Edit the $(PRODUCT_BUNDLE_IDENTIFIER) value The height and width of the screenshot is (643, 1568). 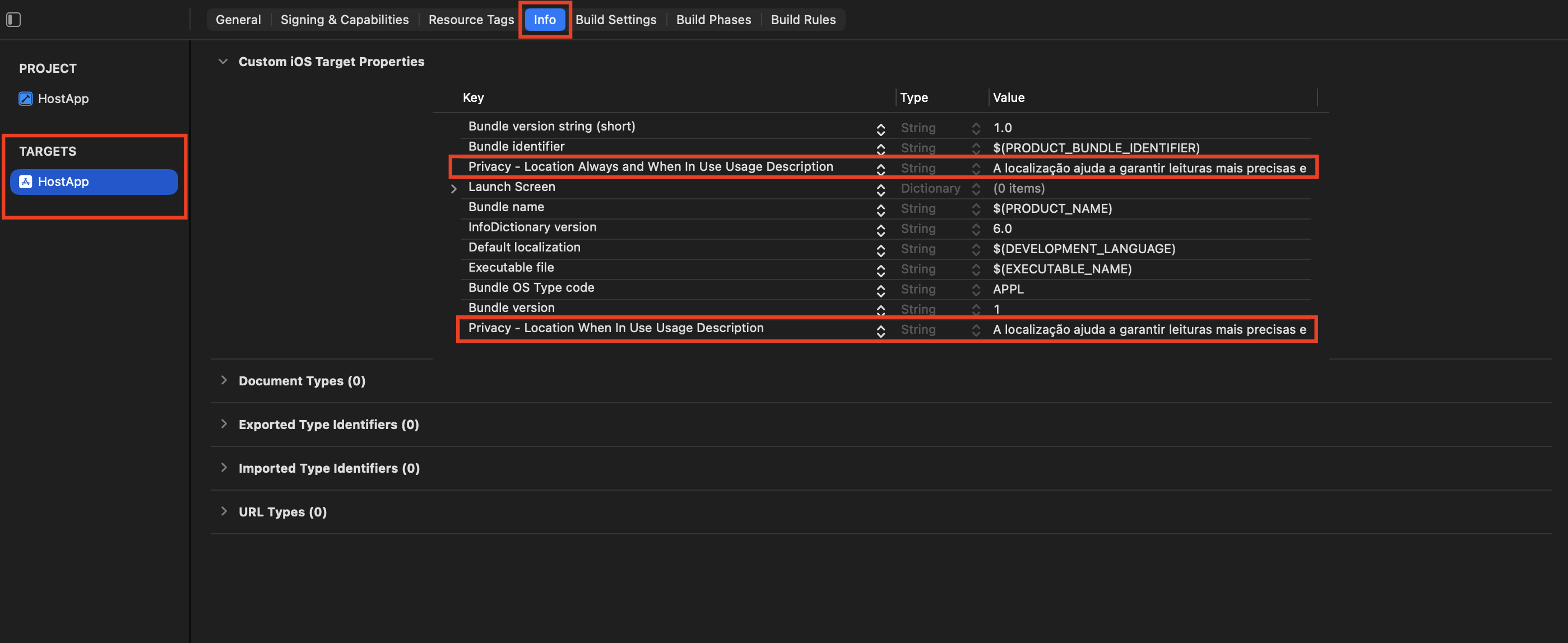coord(1096,148)
